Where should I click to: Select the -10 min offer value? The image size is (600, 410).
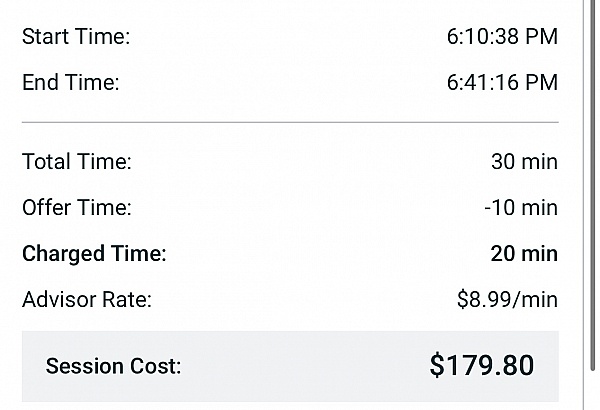click(521, 207)
